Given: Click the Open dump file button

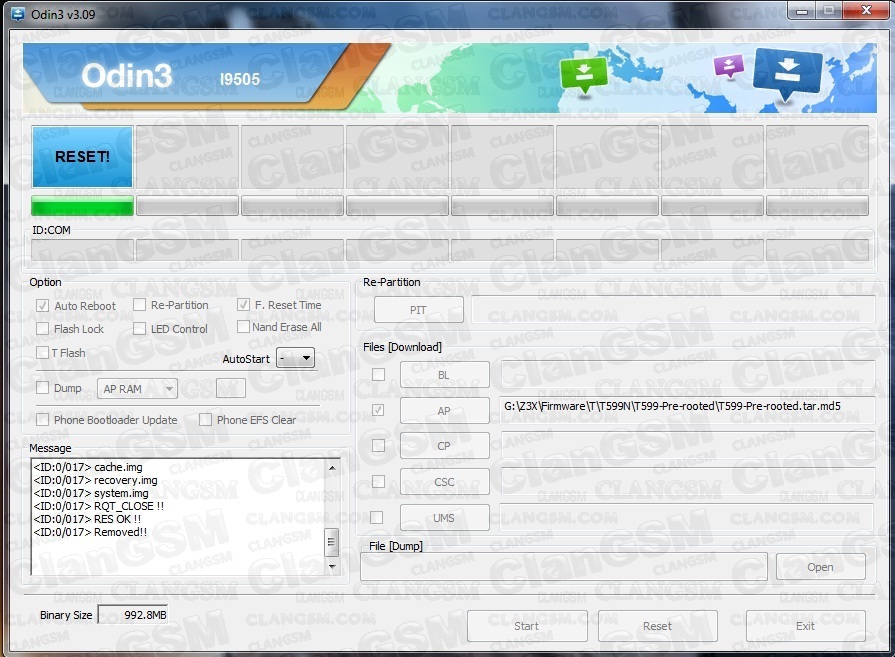Looking at the screenshot, I should (x=820, y=567).
